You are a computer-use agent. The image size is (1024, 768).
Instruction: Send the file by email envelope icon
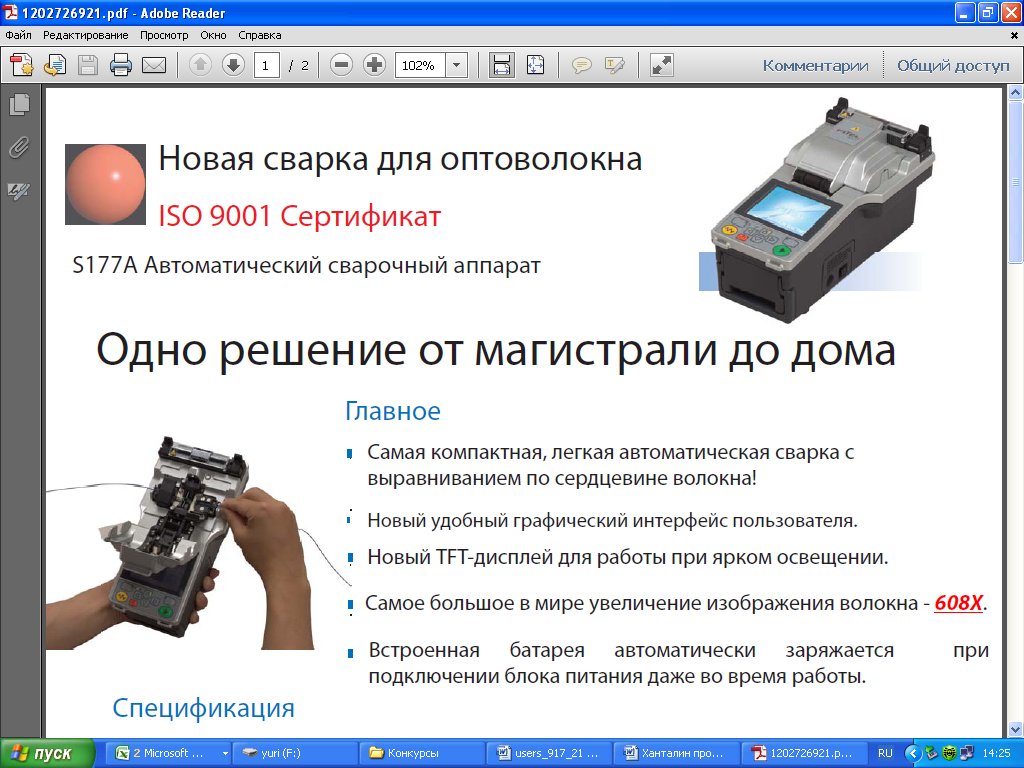153,66
